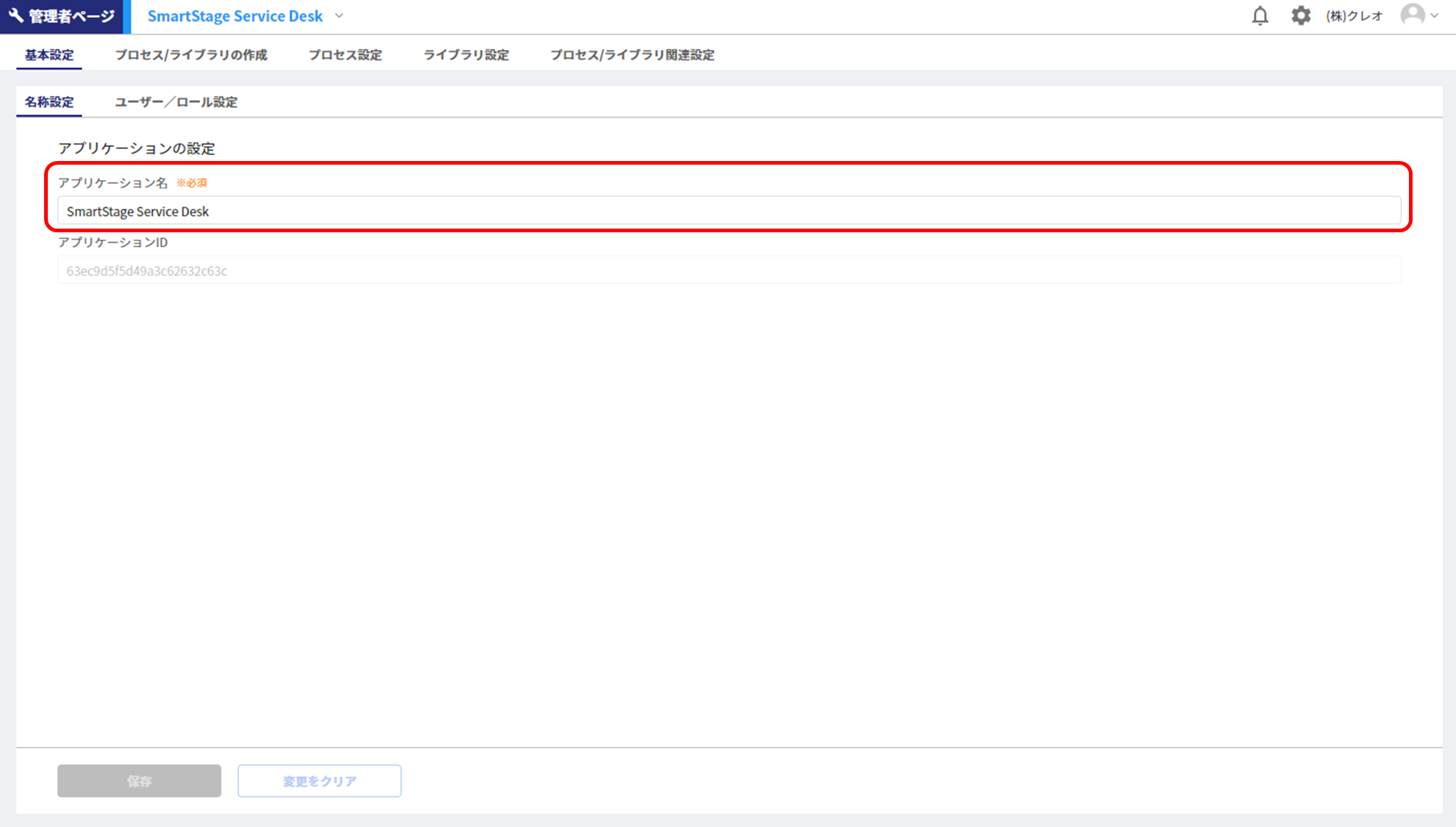Click the 管理者ページ header label
The height and width of the screenshot is (827, 1456).
coord(71,16)
